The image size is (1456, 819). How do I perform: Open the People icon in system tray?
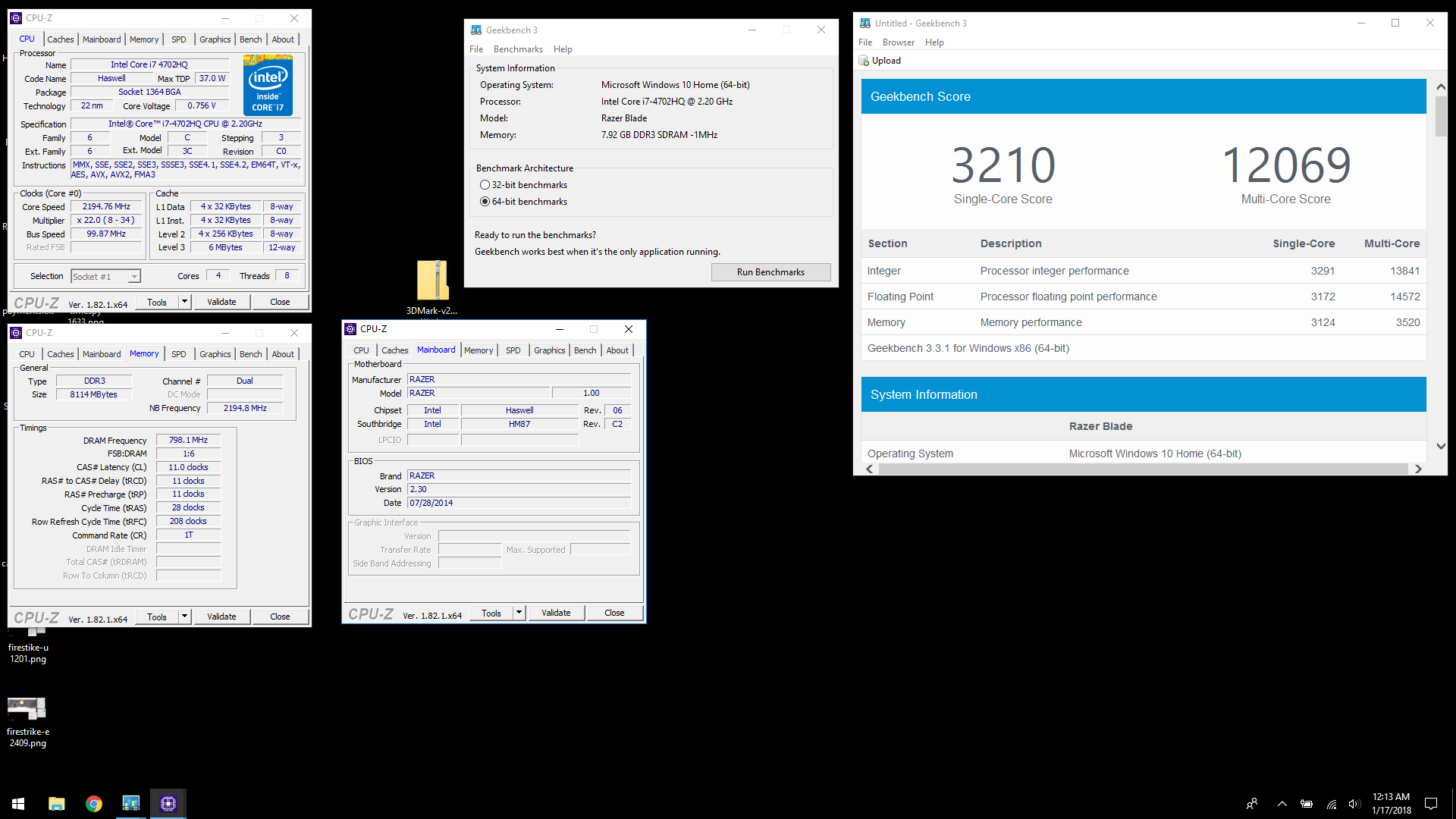click(1252, 804)
